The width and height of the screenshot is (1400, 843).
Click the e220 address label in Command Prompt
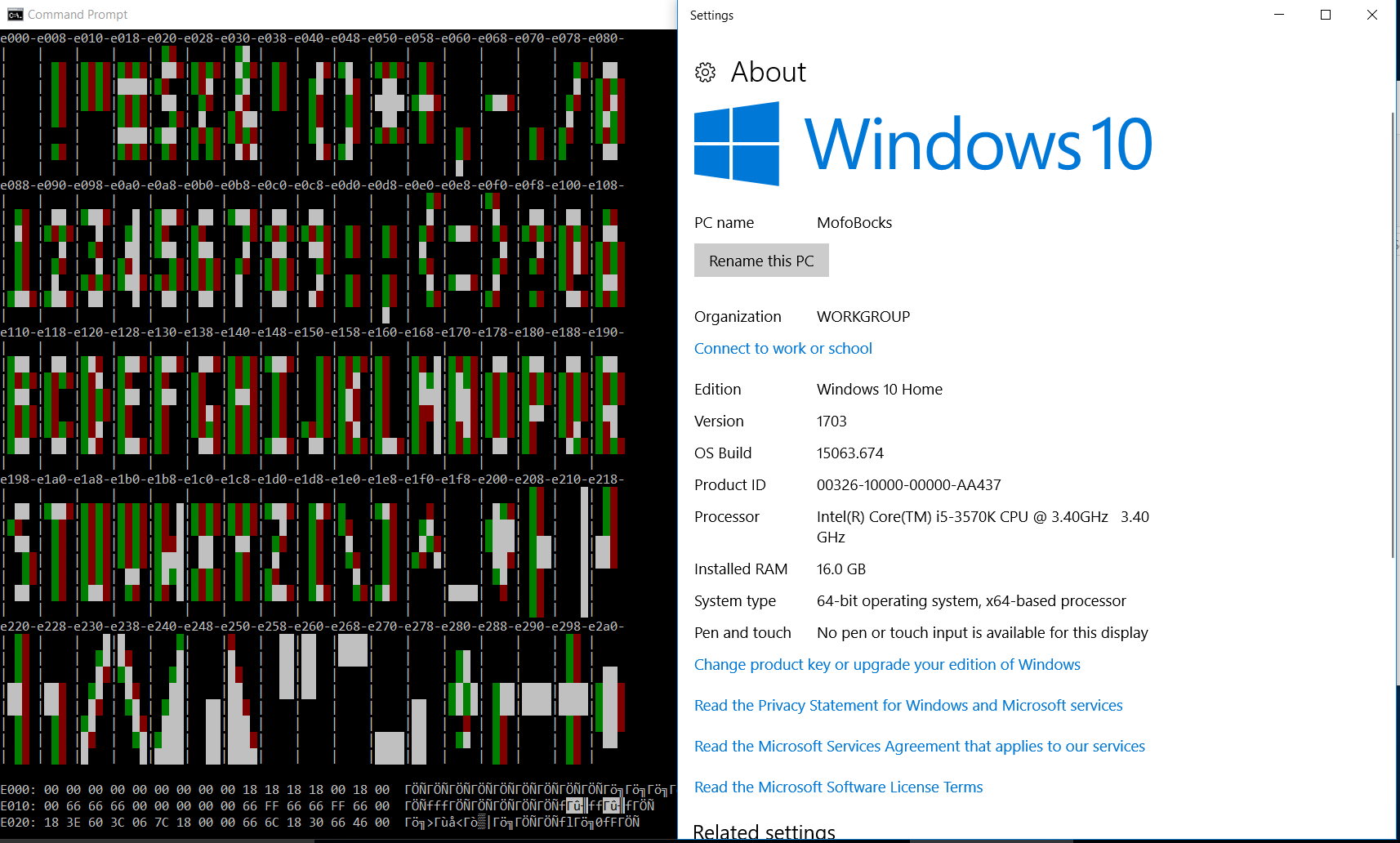tap(15, 627)
